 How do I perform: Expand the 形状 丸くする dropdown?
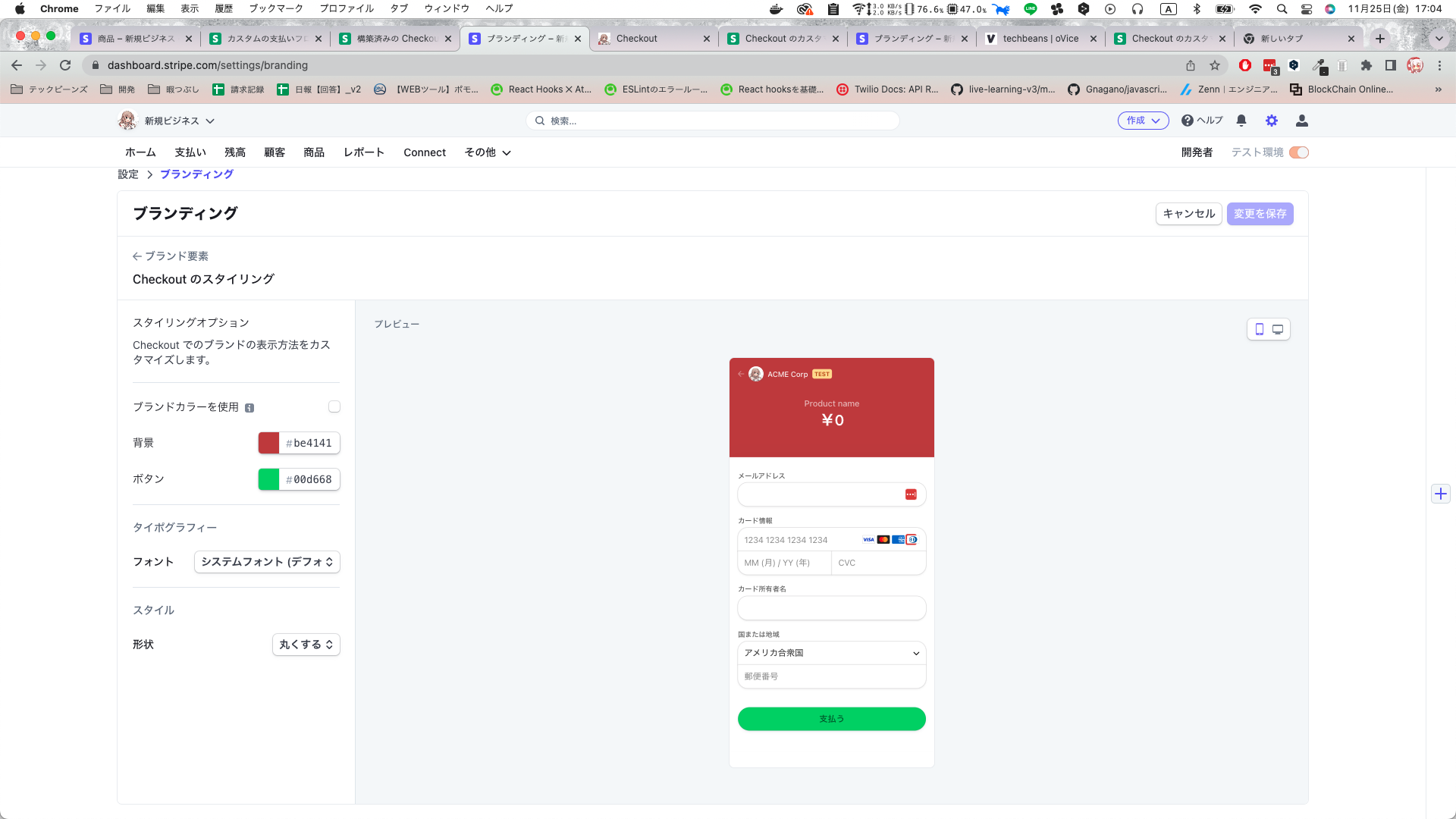tap(304, 644)
